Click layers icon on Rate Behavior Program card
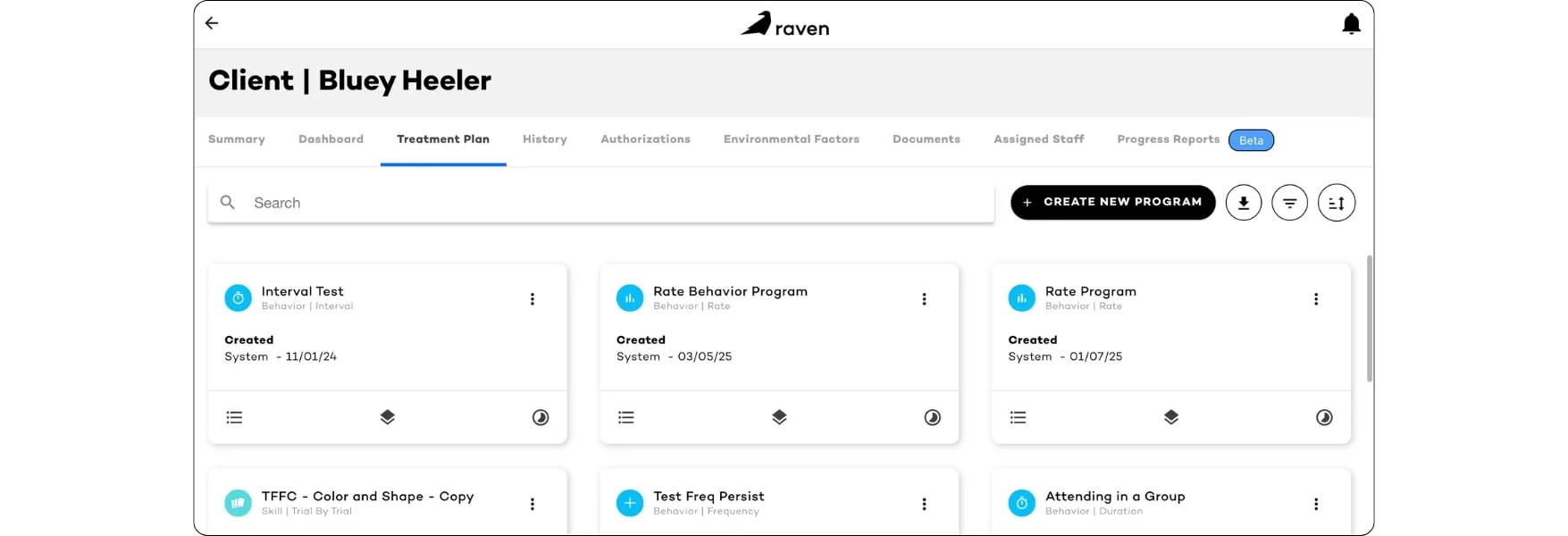Image resolution: width=1568 pixels, height=536 pixels. click(x=779, y=417)
